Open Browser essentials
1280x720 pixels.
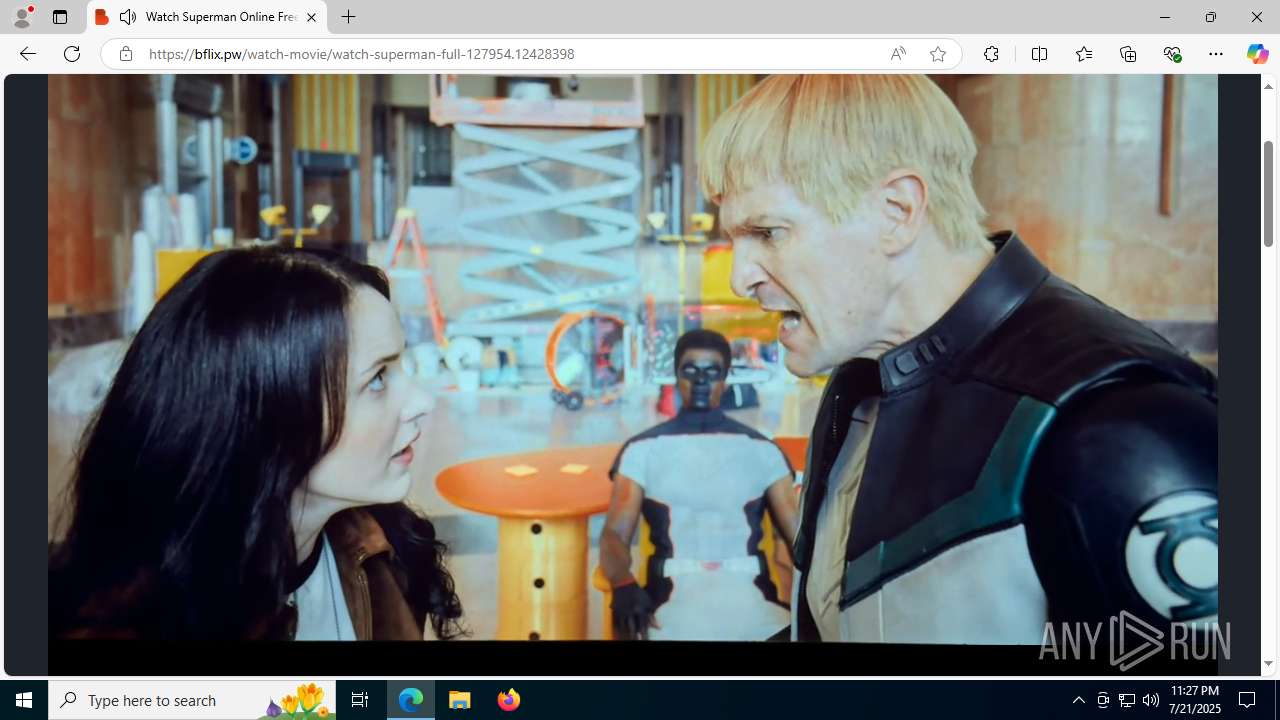coord(1172,54)
